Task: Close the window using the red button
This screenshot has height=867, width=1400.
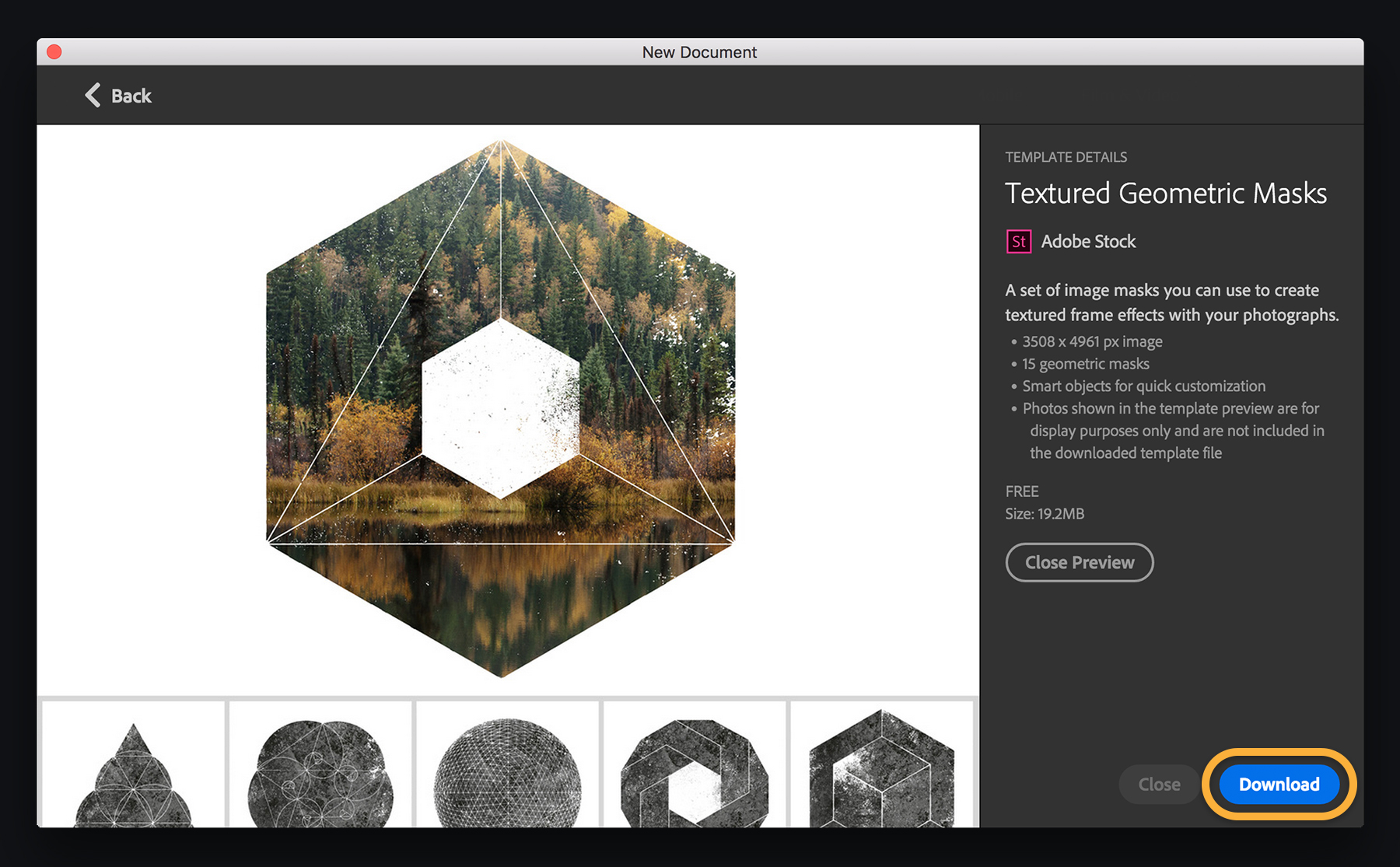Action: (54, 51)
